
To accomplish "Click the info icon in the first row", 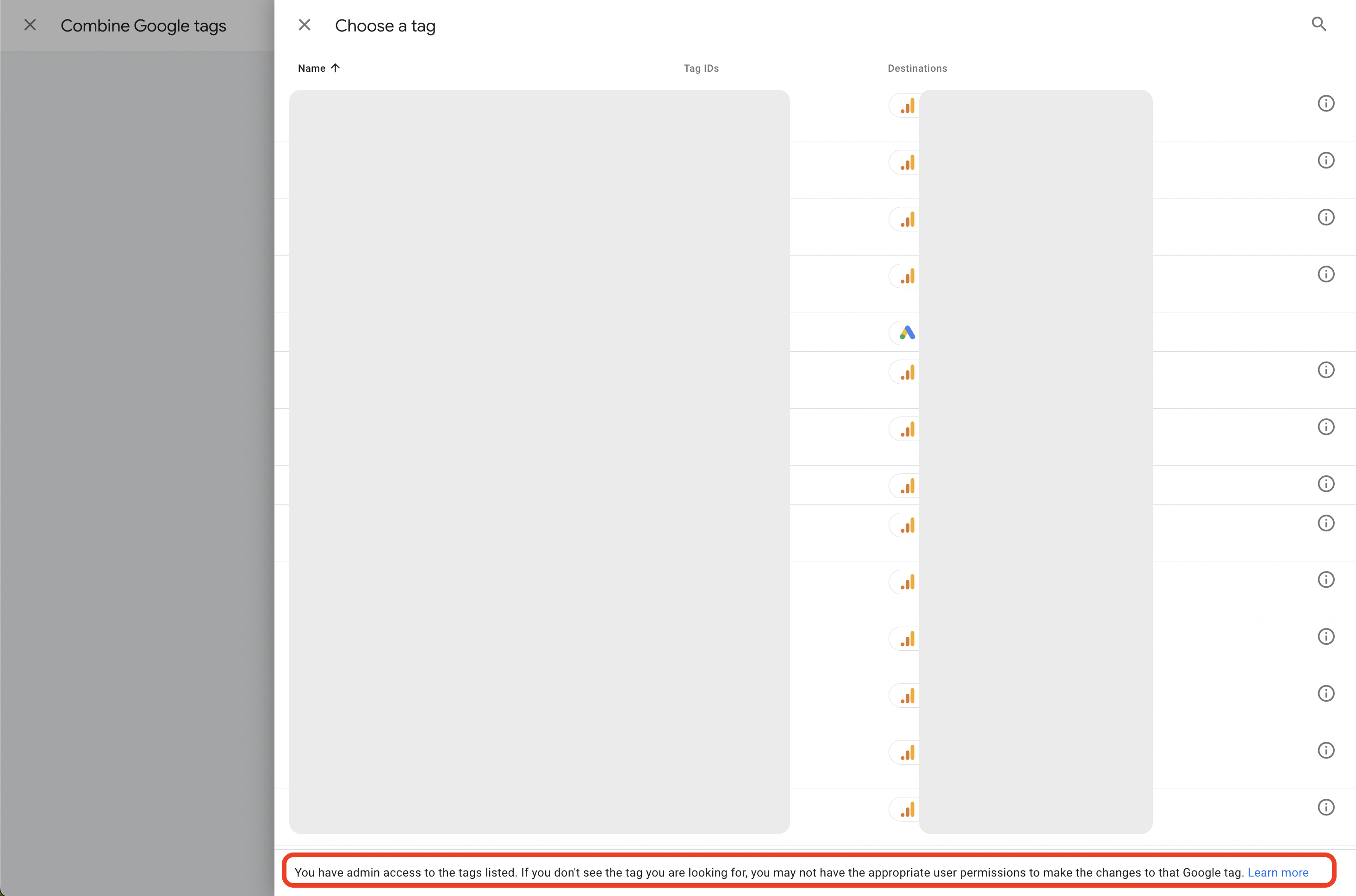I will pos(1326,103).
